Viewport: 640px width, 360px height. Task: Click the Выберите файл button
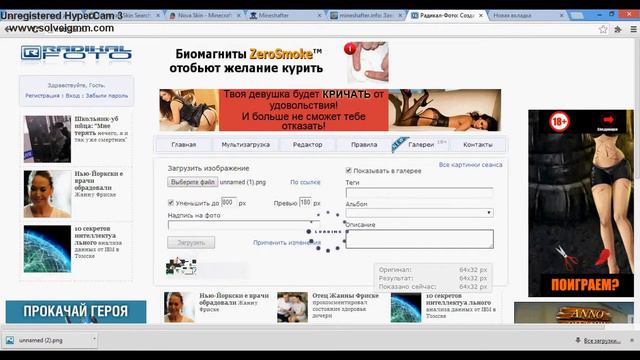coord(193,182)
